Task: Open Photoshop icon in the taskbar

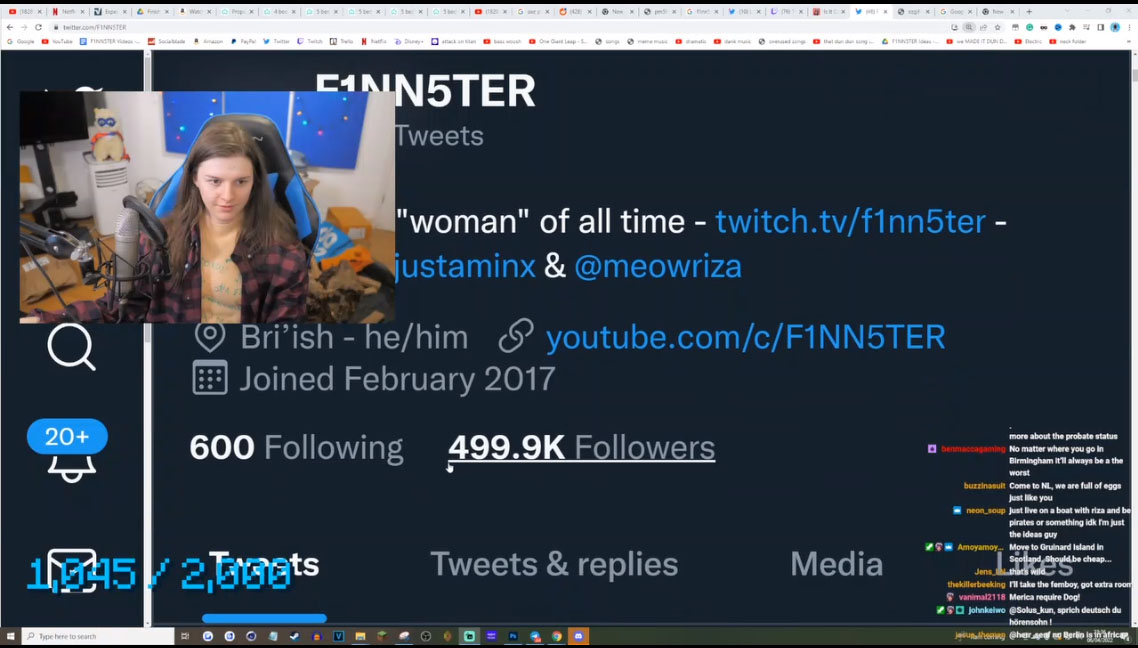Action: coord(513,636)
